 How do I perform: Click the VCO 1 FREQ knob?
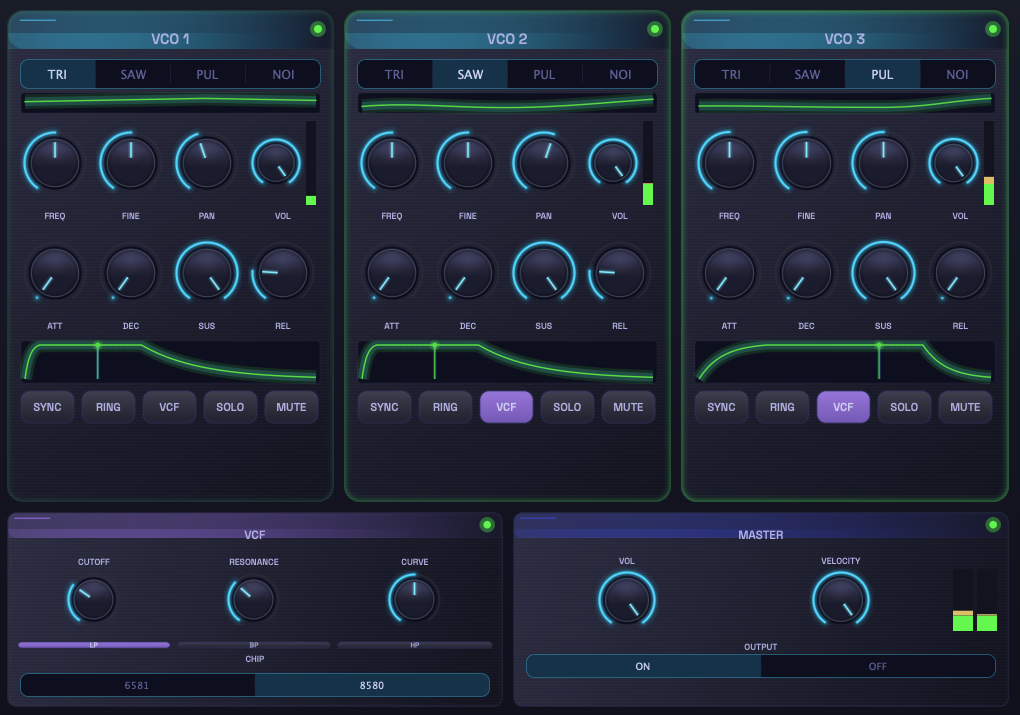point(55,162)
